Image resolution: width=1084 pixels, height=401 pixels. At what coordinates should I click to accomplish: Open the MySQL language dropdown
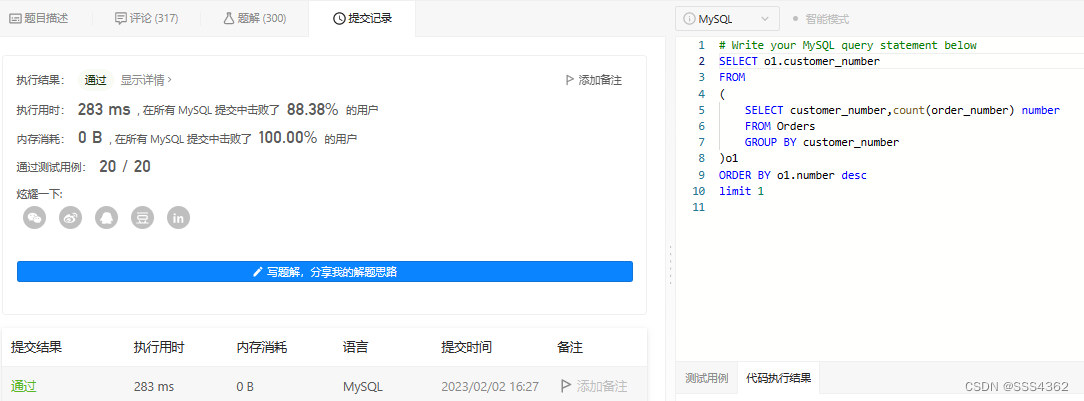pyautogui.click(x=727, y=19)
